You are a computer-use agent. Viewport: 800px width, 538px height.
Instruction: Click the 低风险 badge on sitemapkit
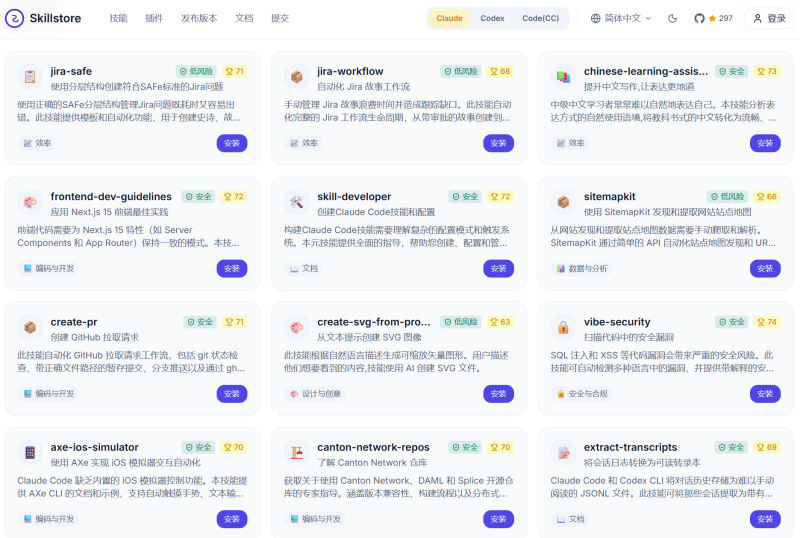[x=728, y=197]
